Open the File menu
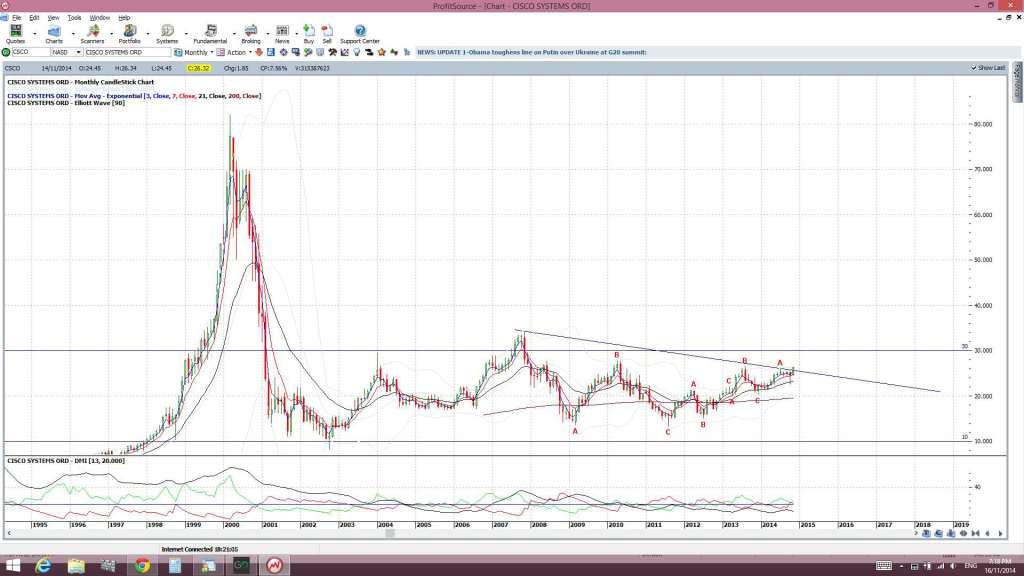 pyautogui.click(x=16, y=18)
